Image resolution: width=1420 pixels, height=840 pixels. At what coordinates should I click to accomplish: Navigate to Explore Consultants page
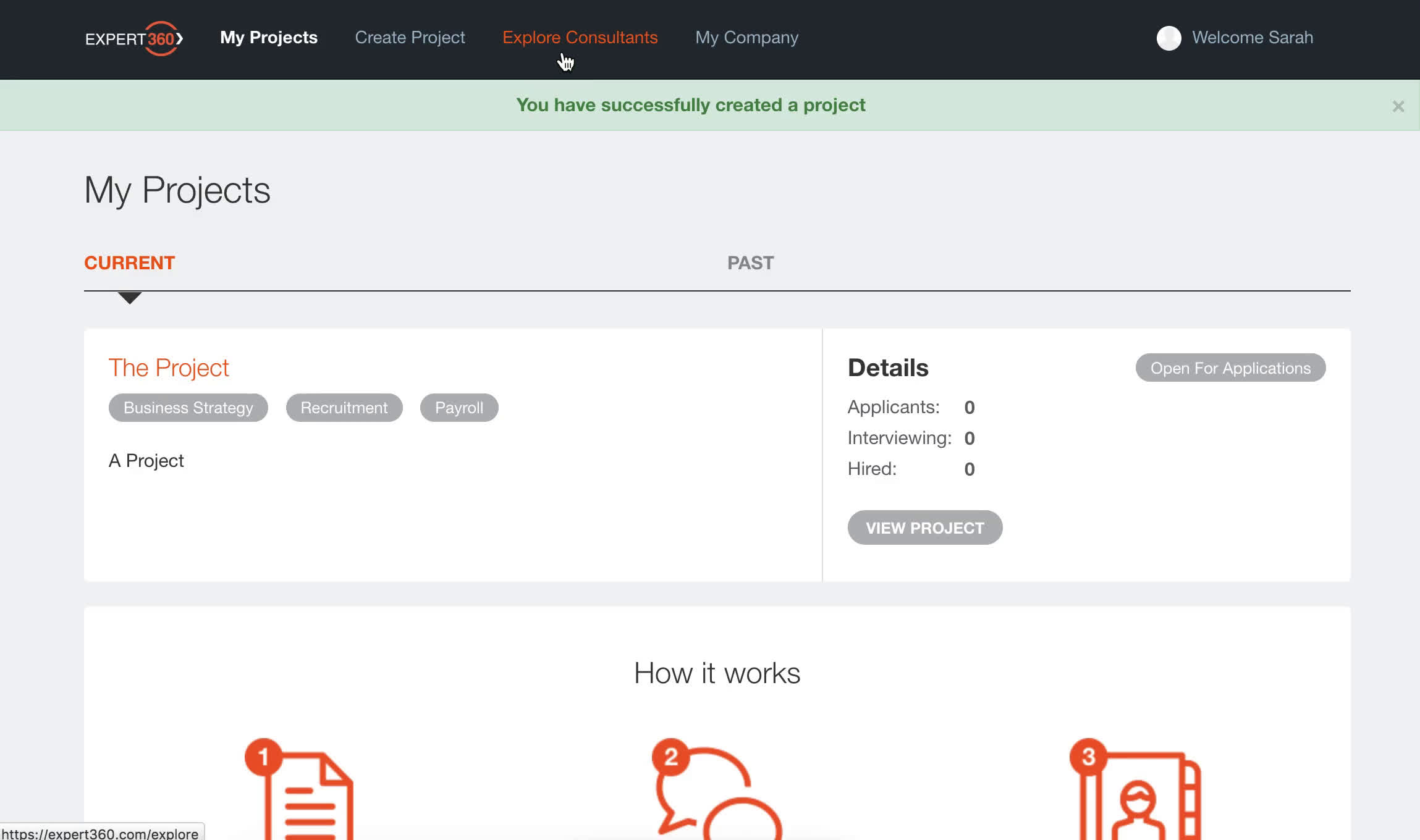[x=579, y=37]
